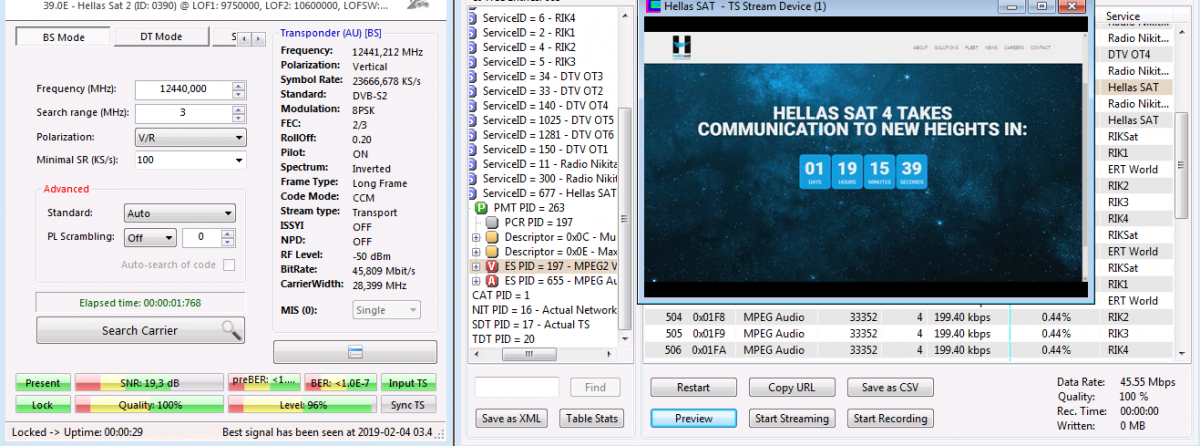Click the Search Carrier button
The image size is (1200, 446).
point(140,330)
